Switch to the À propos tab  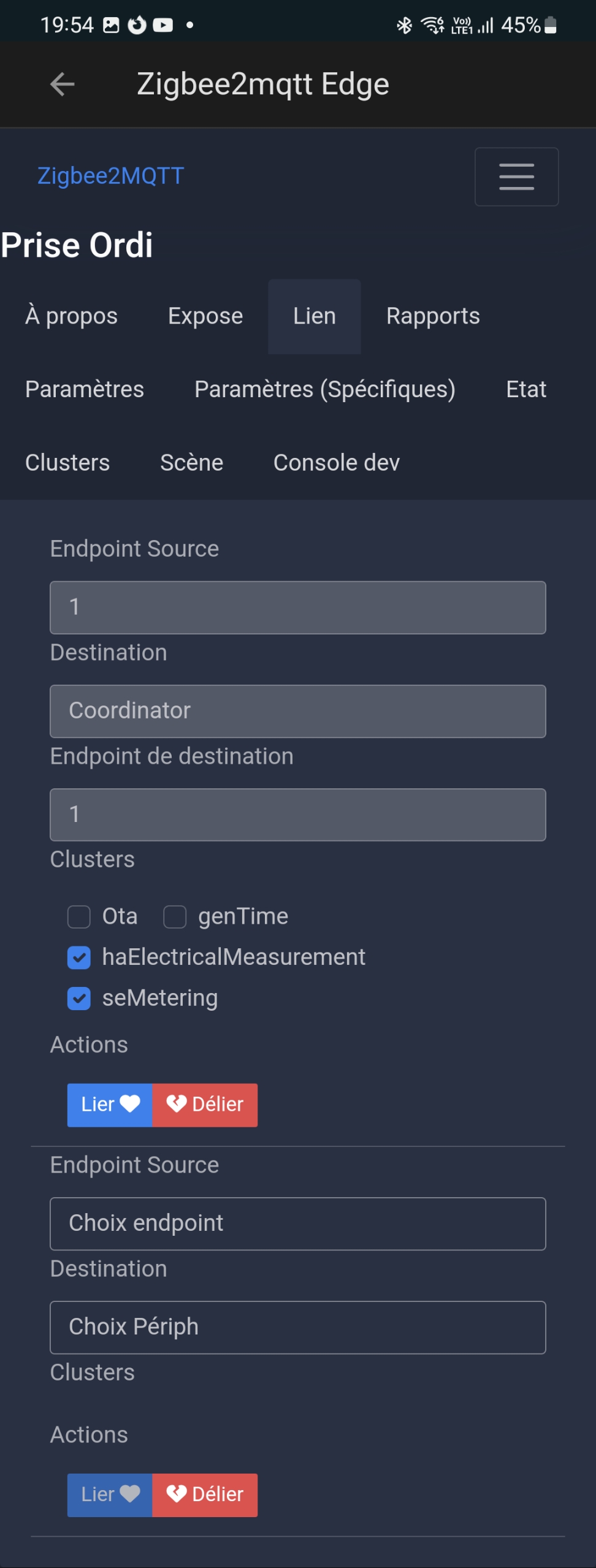coord(71,316)
